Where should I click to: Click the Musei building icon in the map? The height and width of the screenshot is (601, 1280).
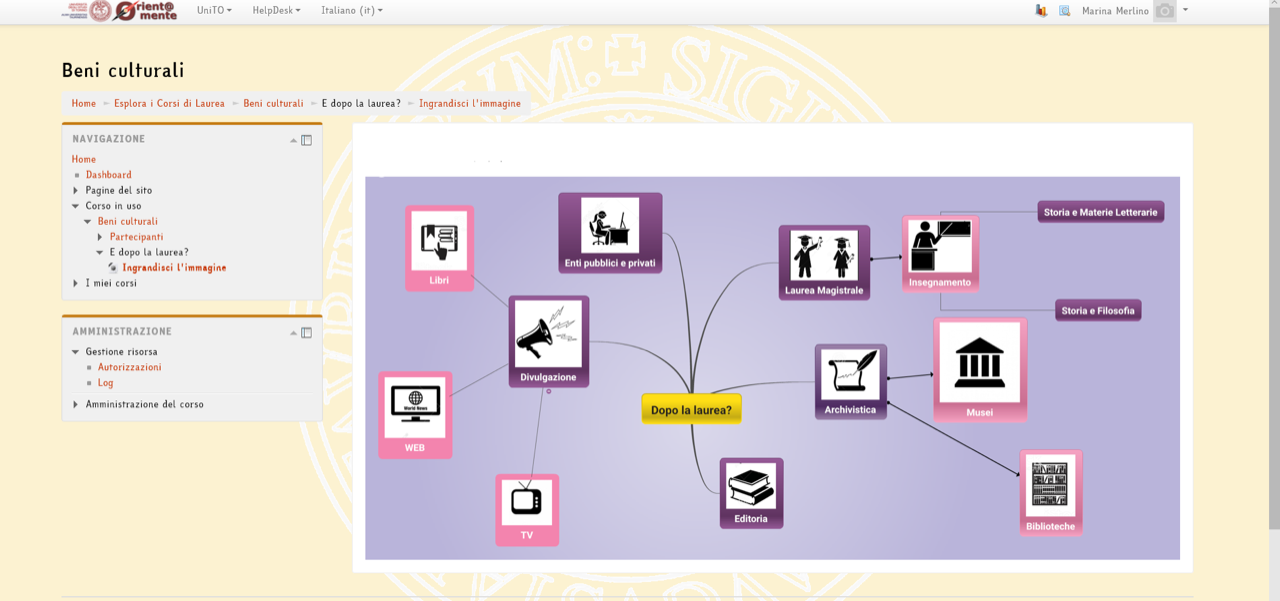coord(979,362)
